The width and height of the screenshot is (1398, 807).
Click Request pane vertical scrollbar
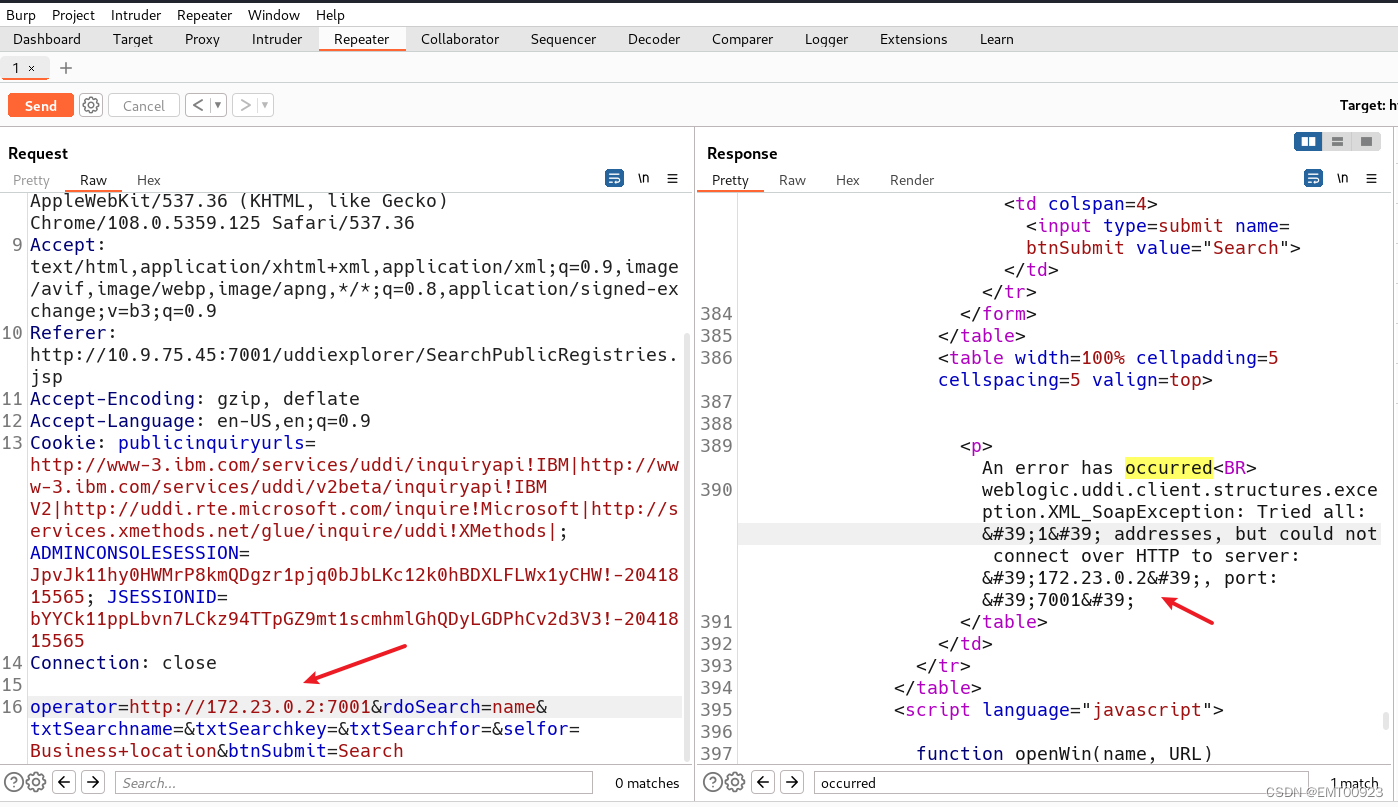[688, 545]
